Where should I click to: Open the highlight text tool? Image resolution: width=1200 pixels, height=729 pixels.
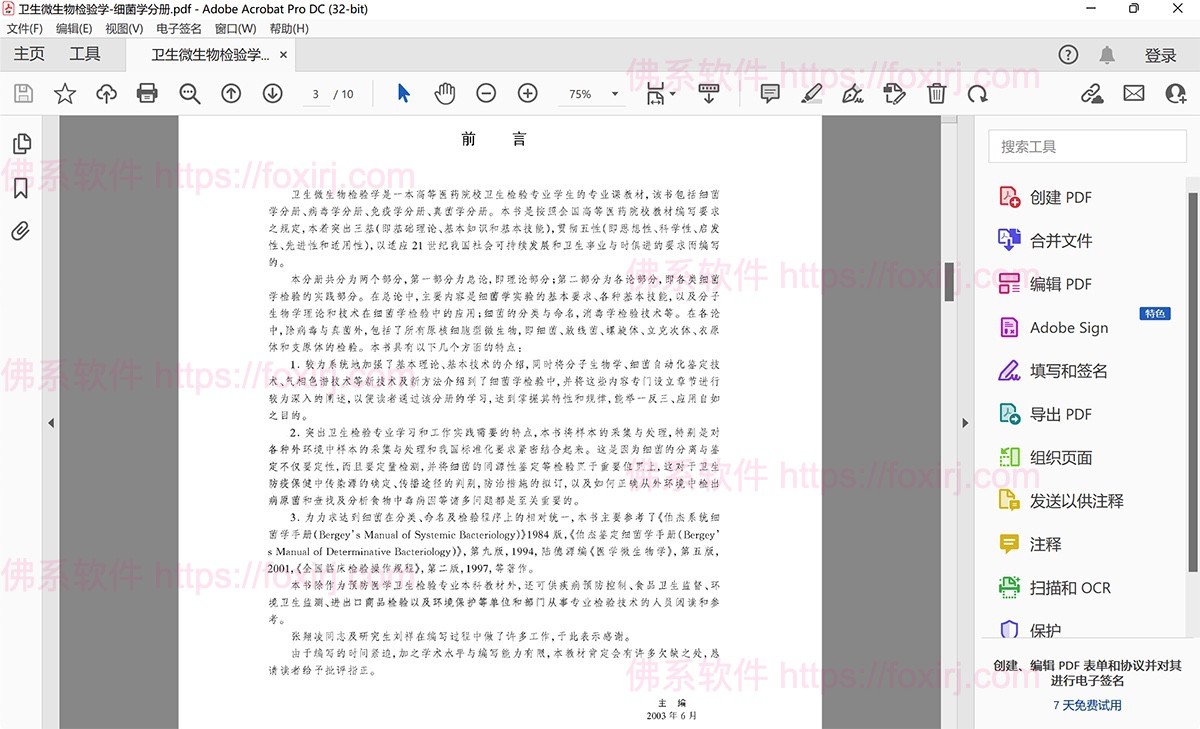click(x=812, y=93)
